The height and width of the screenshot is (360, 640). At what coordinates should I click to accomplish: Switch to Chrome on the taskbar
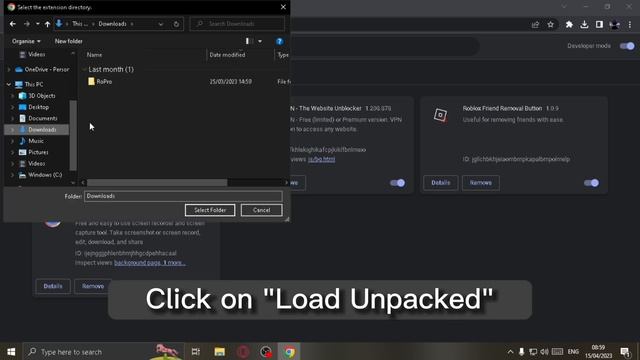(289, 351)
